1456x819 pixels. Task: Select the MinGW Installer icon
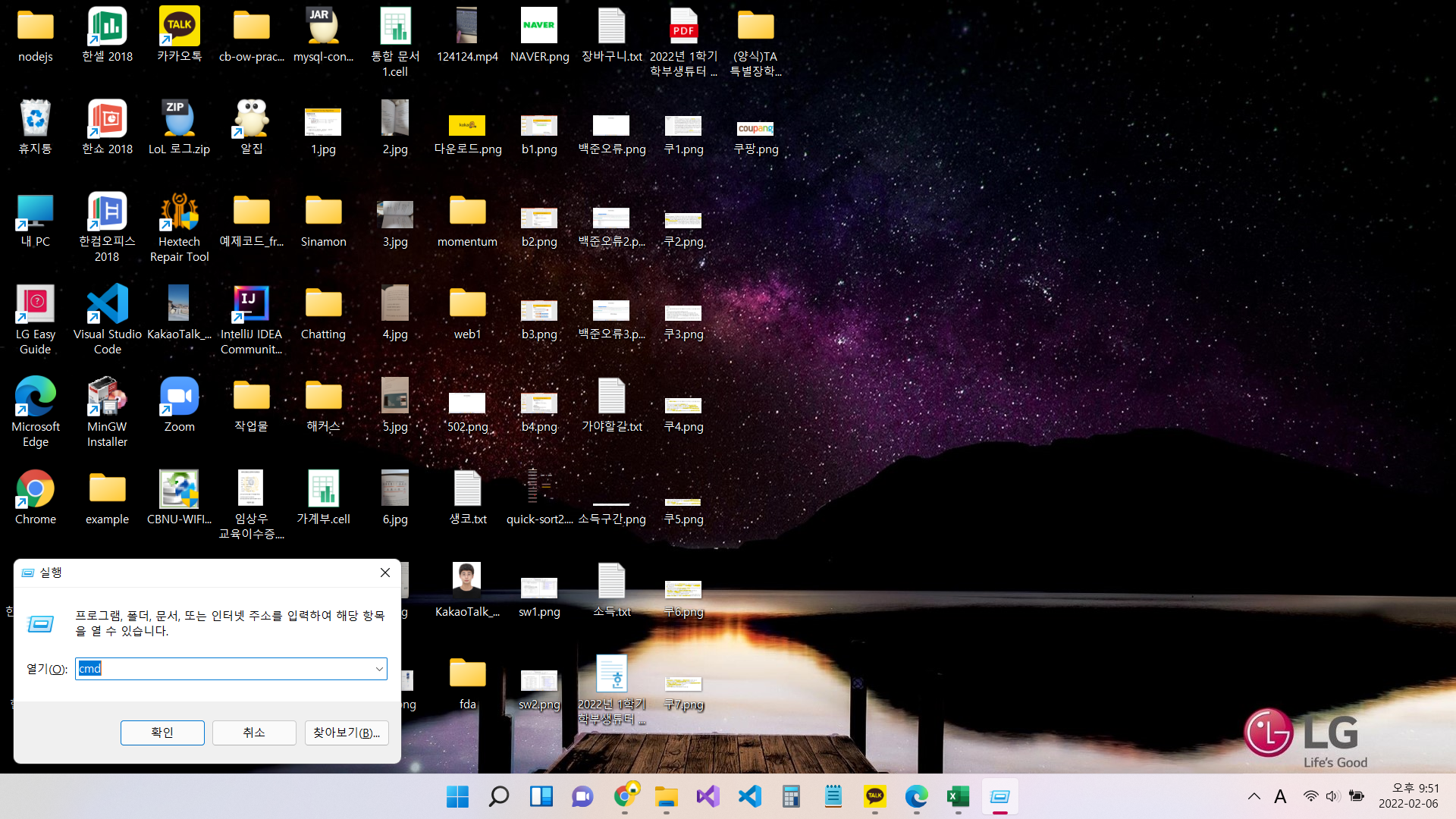point(107,397)
